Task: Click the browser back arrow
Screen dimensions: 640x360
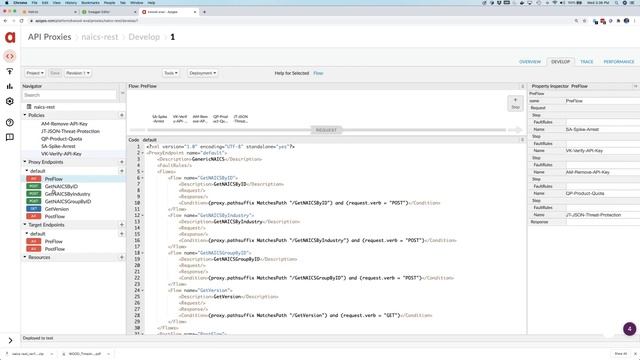Action: pos(5,21)
